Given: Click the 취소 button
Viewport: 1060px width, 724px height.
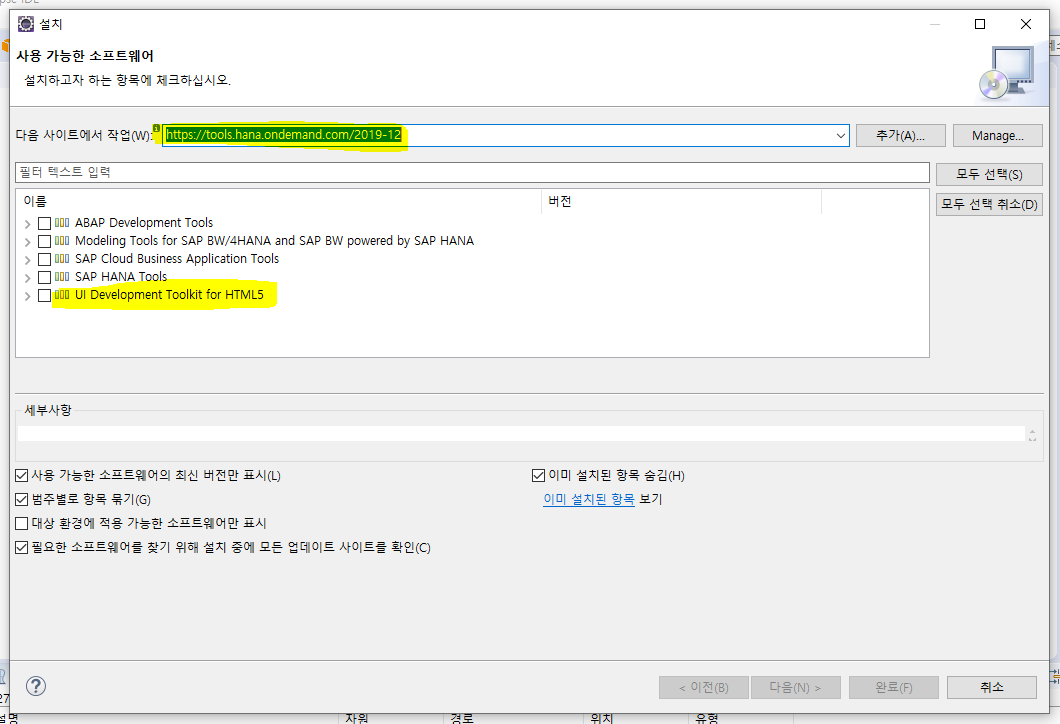Looking at the screenshot, I should point(991,687).
